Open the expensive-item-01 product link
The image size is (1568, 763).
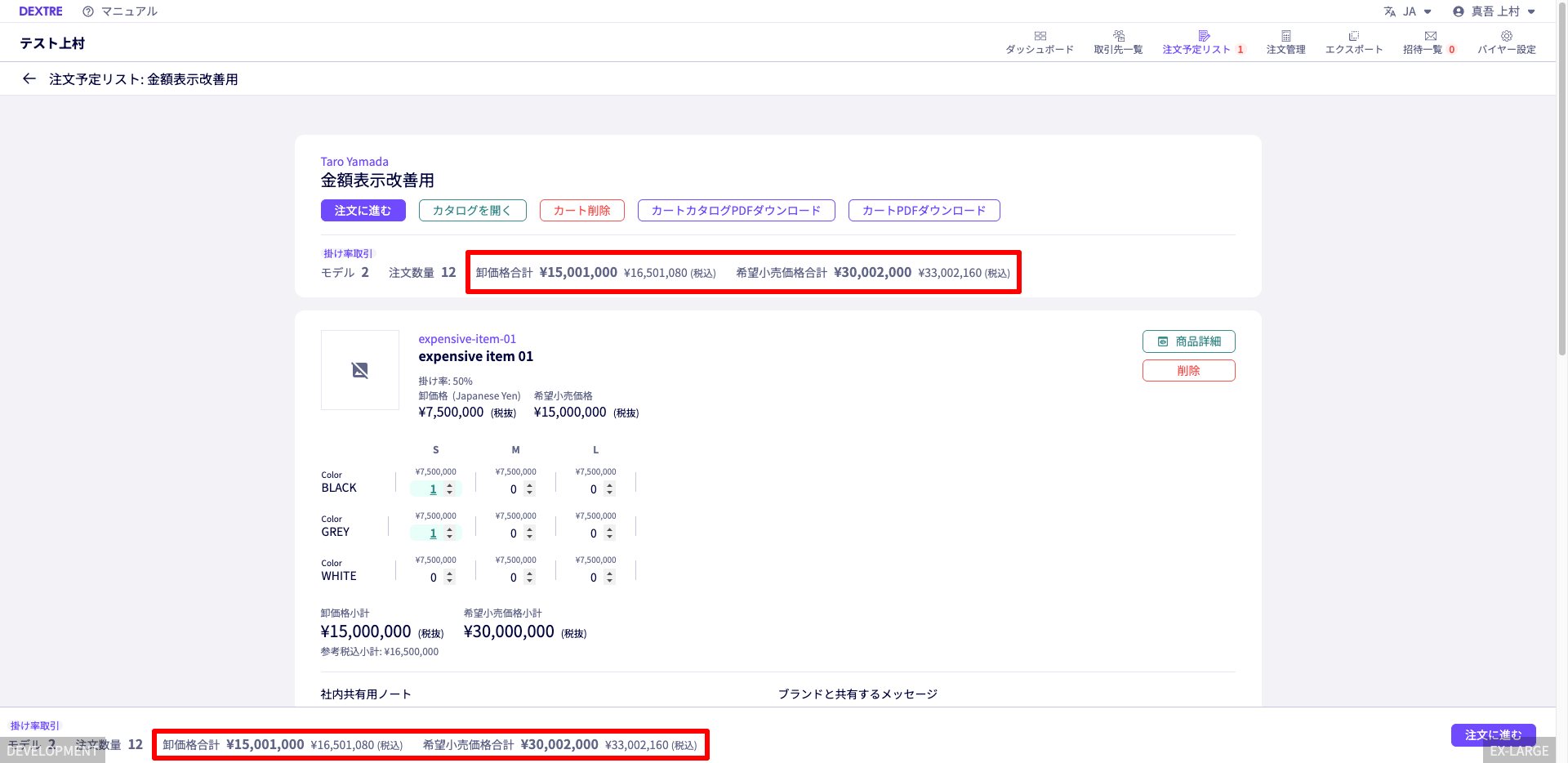(x=467, y=339)
